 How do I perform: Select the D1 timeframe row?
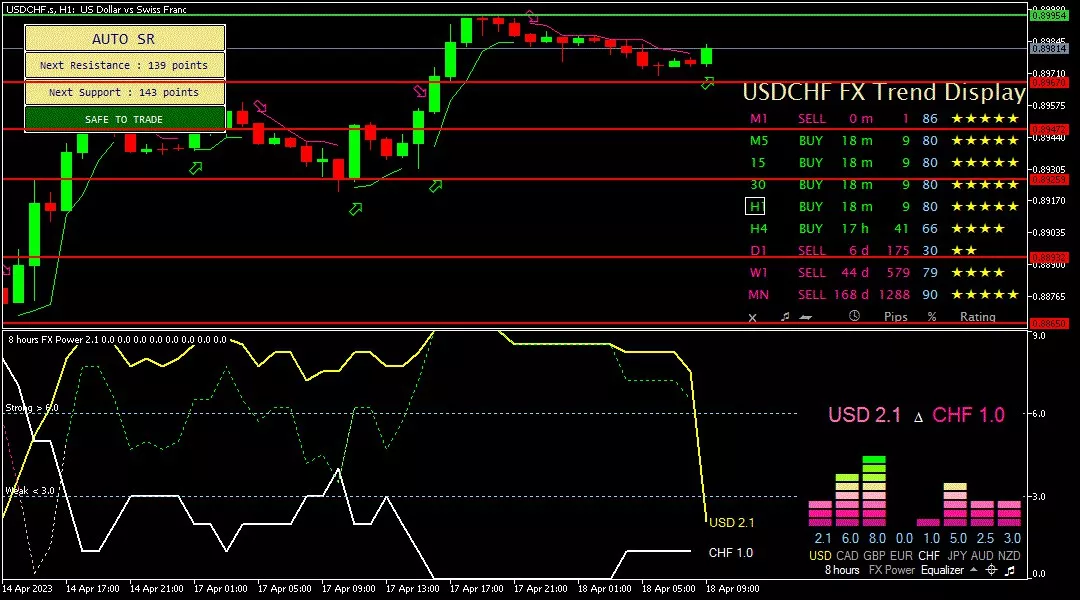point(756,250)
